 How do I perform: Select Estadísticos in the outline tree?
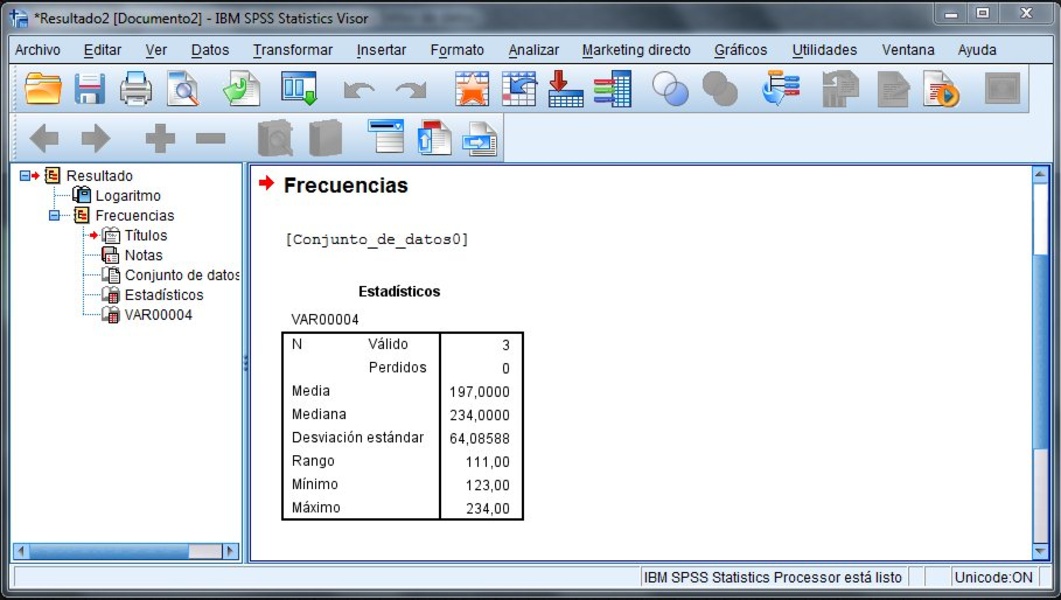[x=163, y=295]
